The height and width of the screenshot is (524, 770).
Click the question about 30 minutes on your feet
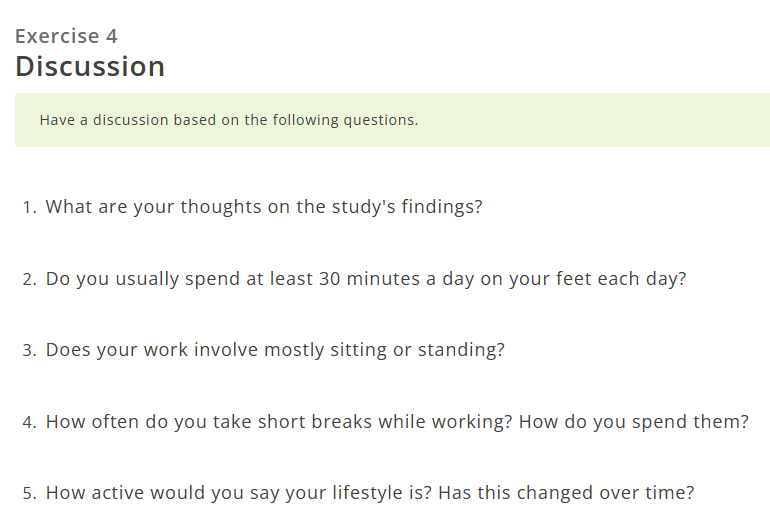click(x=366, y=279)
